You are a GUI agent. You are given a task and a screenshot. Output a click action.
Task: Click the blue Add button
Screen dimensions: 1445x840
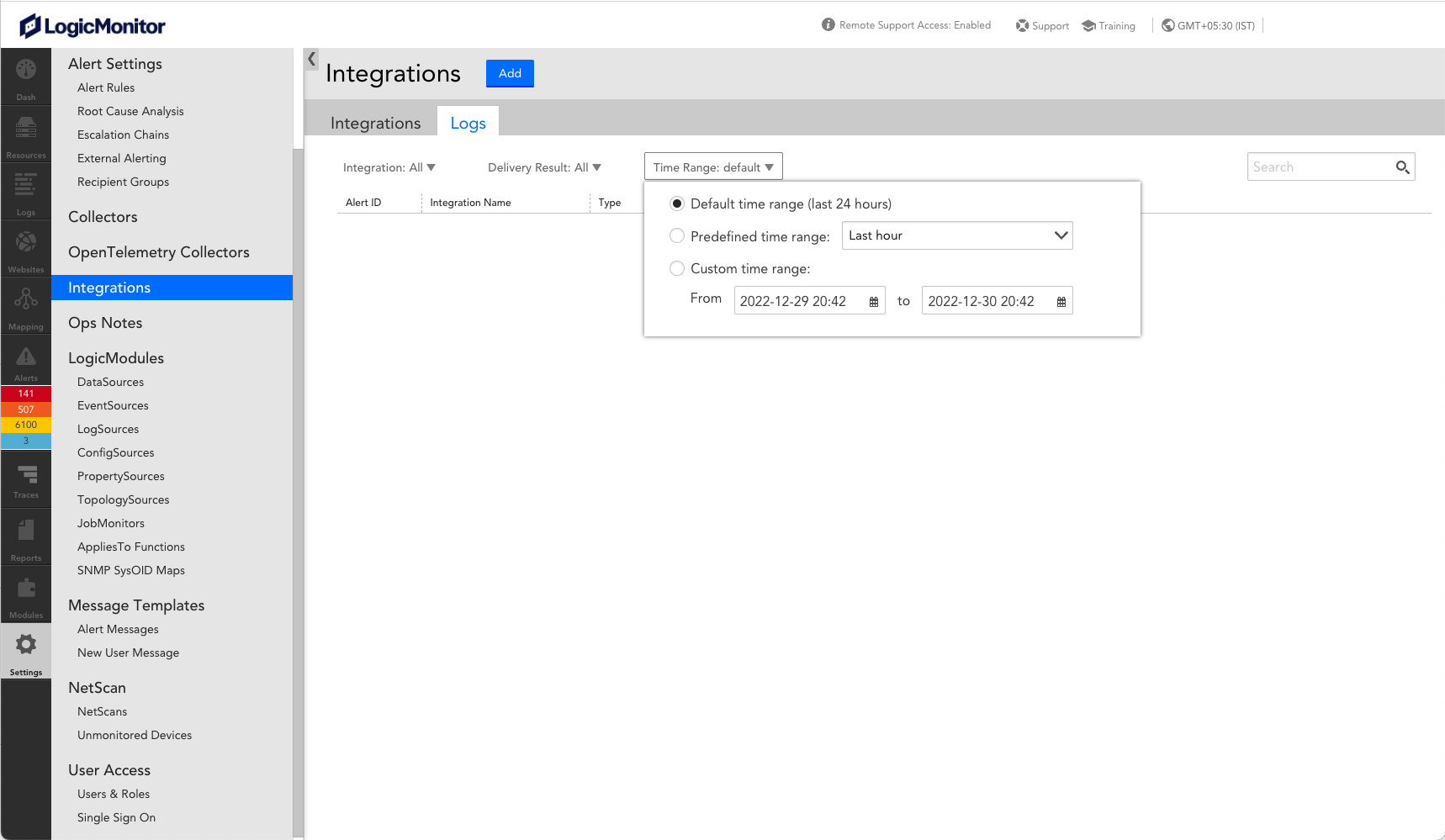pos(510,73)
